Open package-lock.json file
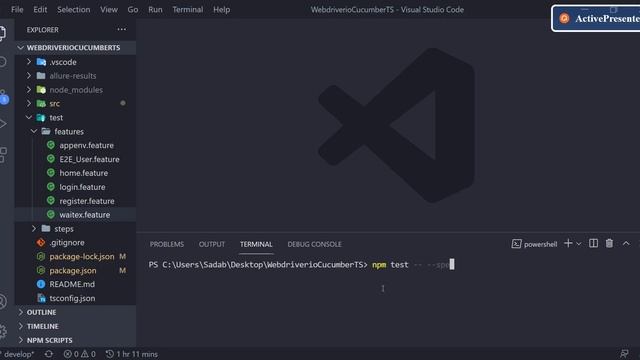This screenshot has height=360, width=640. tap(82, 256)
